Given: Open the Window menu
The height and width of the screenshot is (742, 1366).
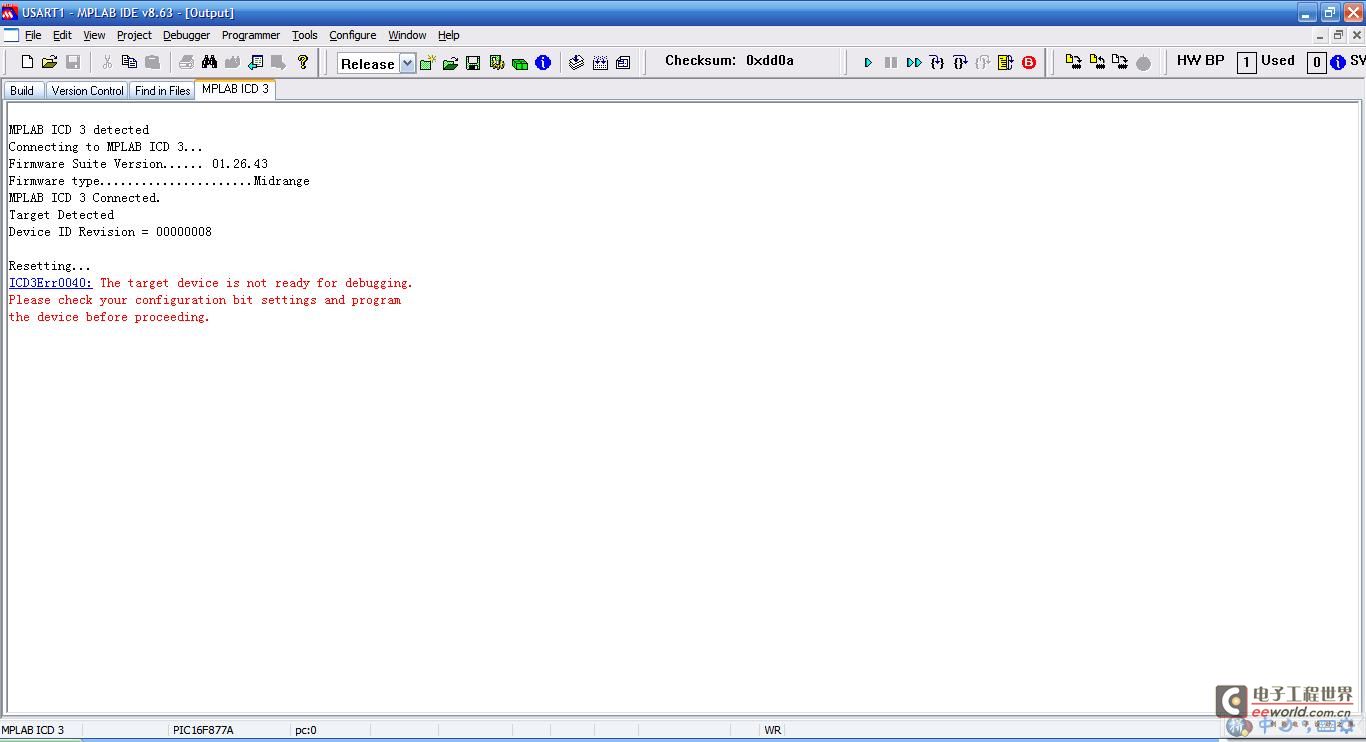Looking at the screenshot, I should point(407,35).
